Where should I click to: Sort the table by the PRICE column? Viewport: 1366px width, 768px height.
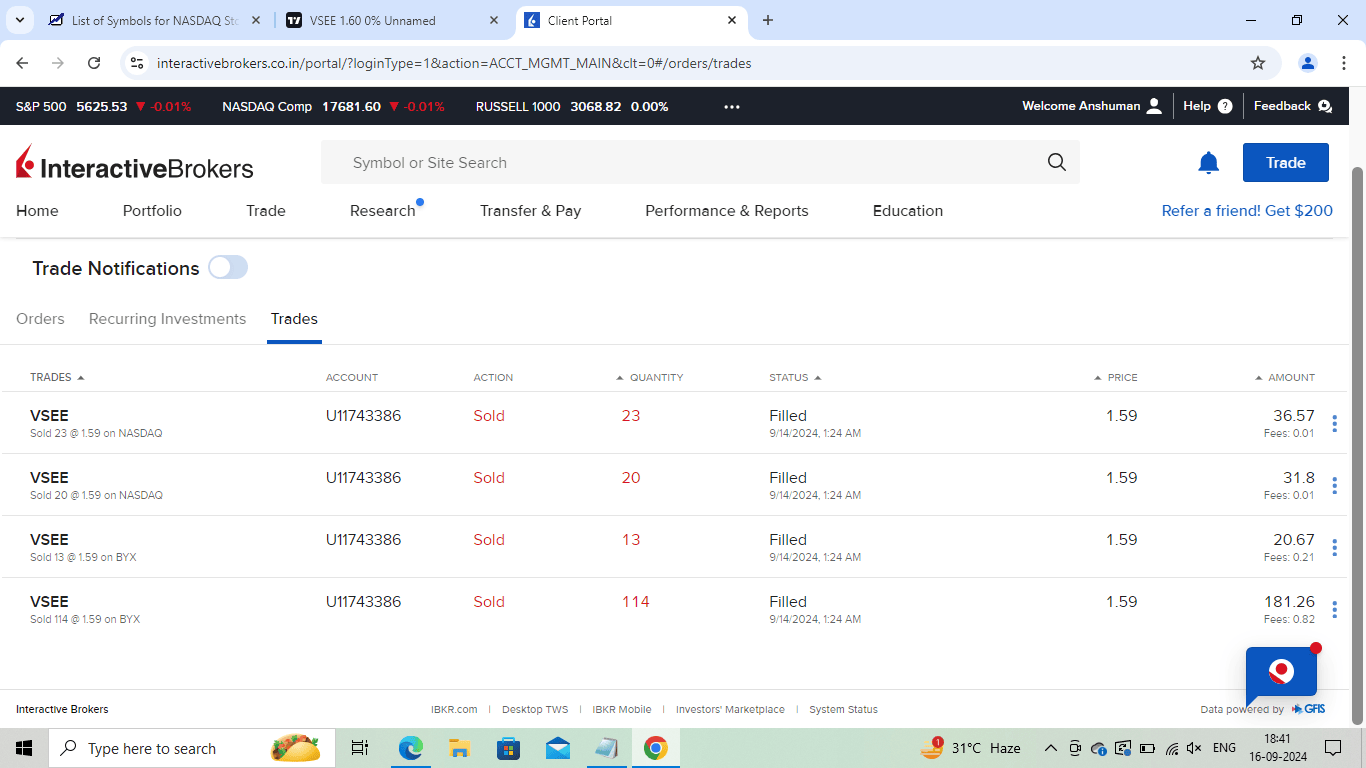(1116, 378)
